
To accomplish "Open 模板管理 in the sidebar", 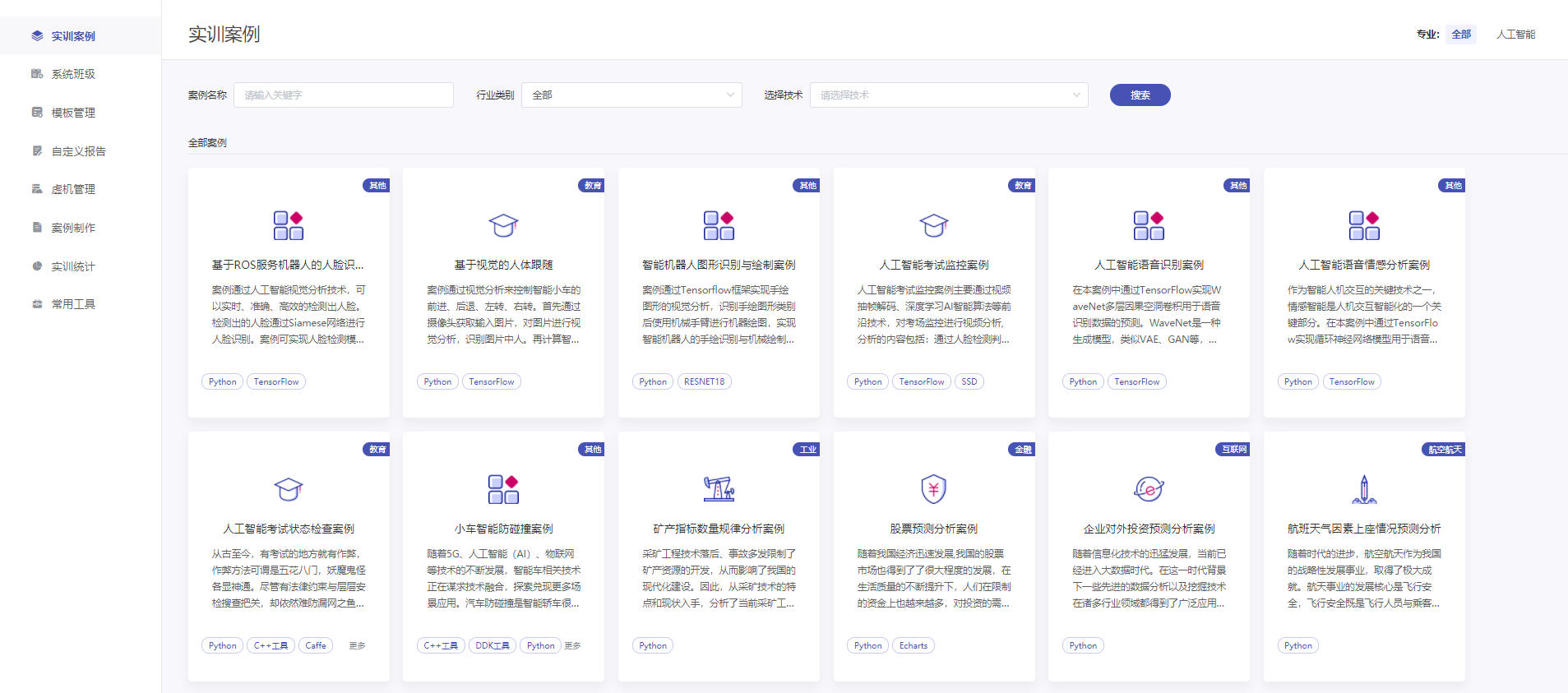I will click(x=73, y=113).
